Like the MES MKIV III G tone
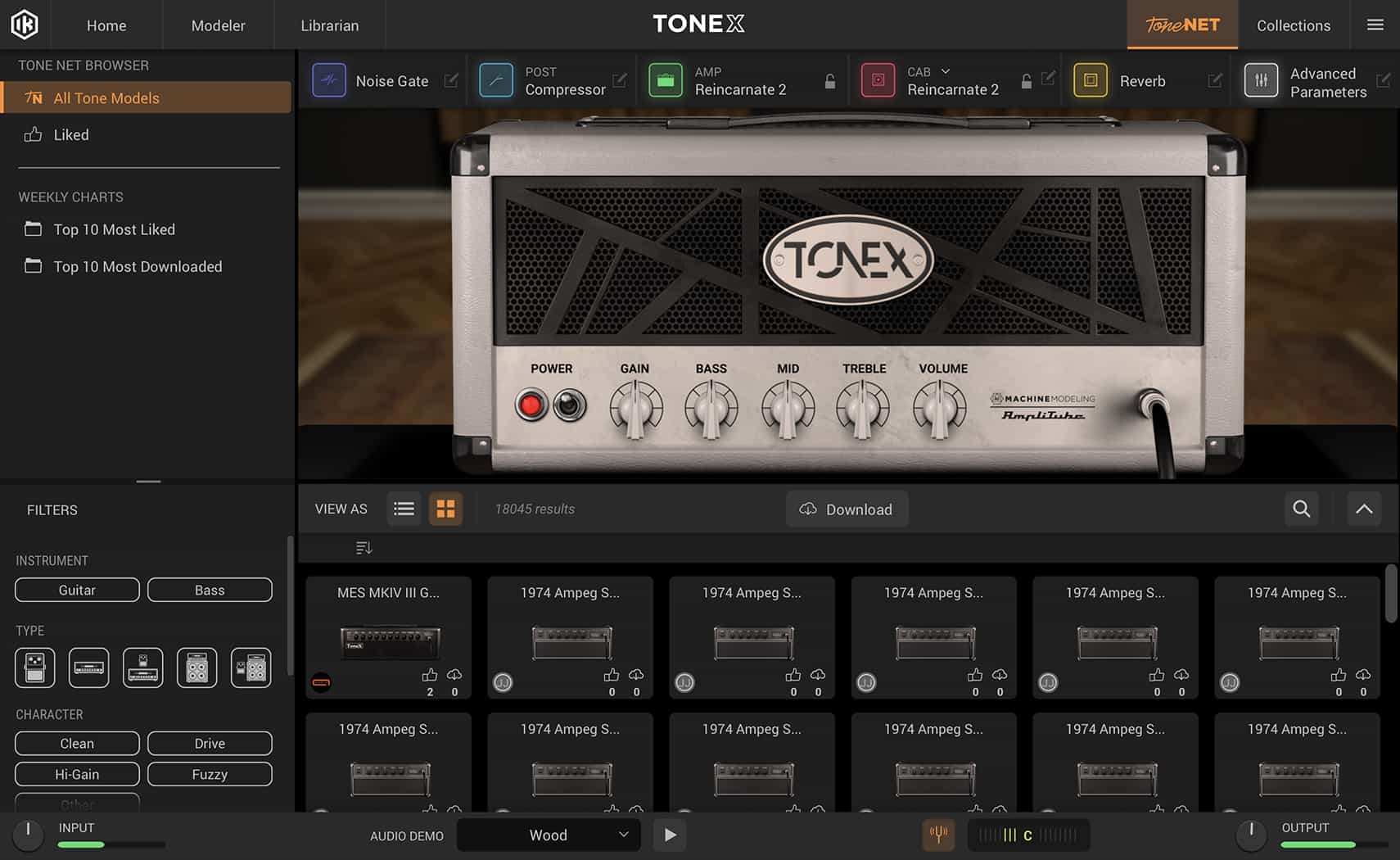1400x860 pixels. [430, 675]
